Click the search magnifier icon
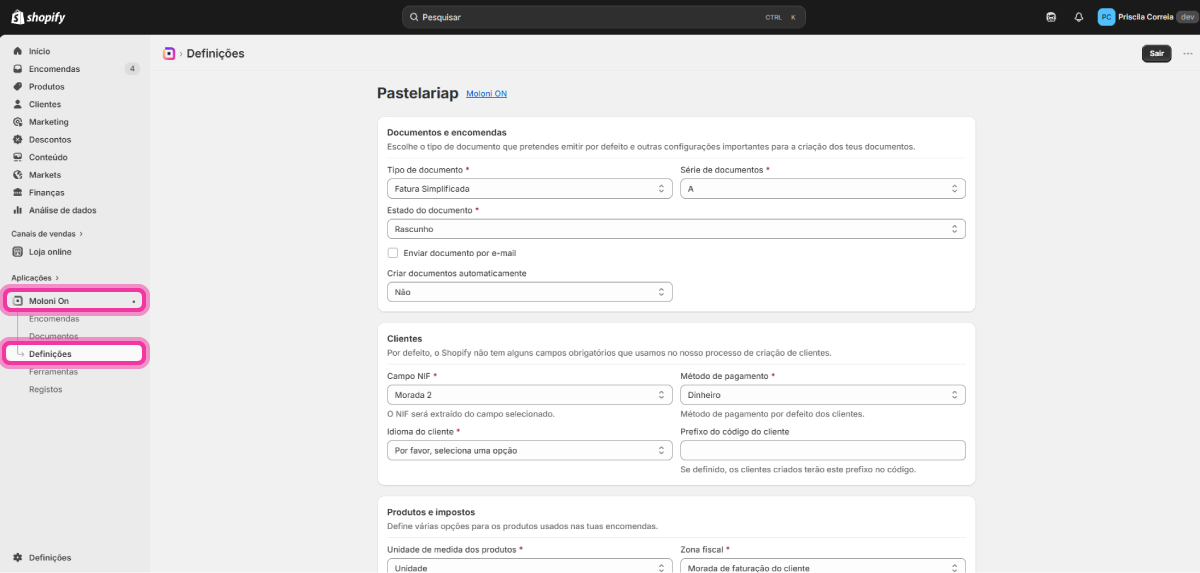The width and height of the screenshot is (1200, 573). pyautogui.click(x=414, y=17)
